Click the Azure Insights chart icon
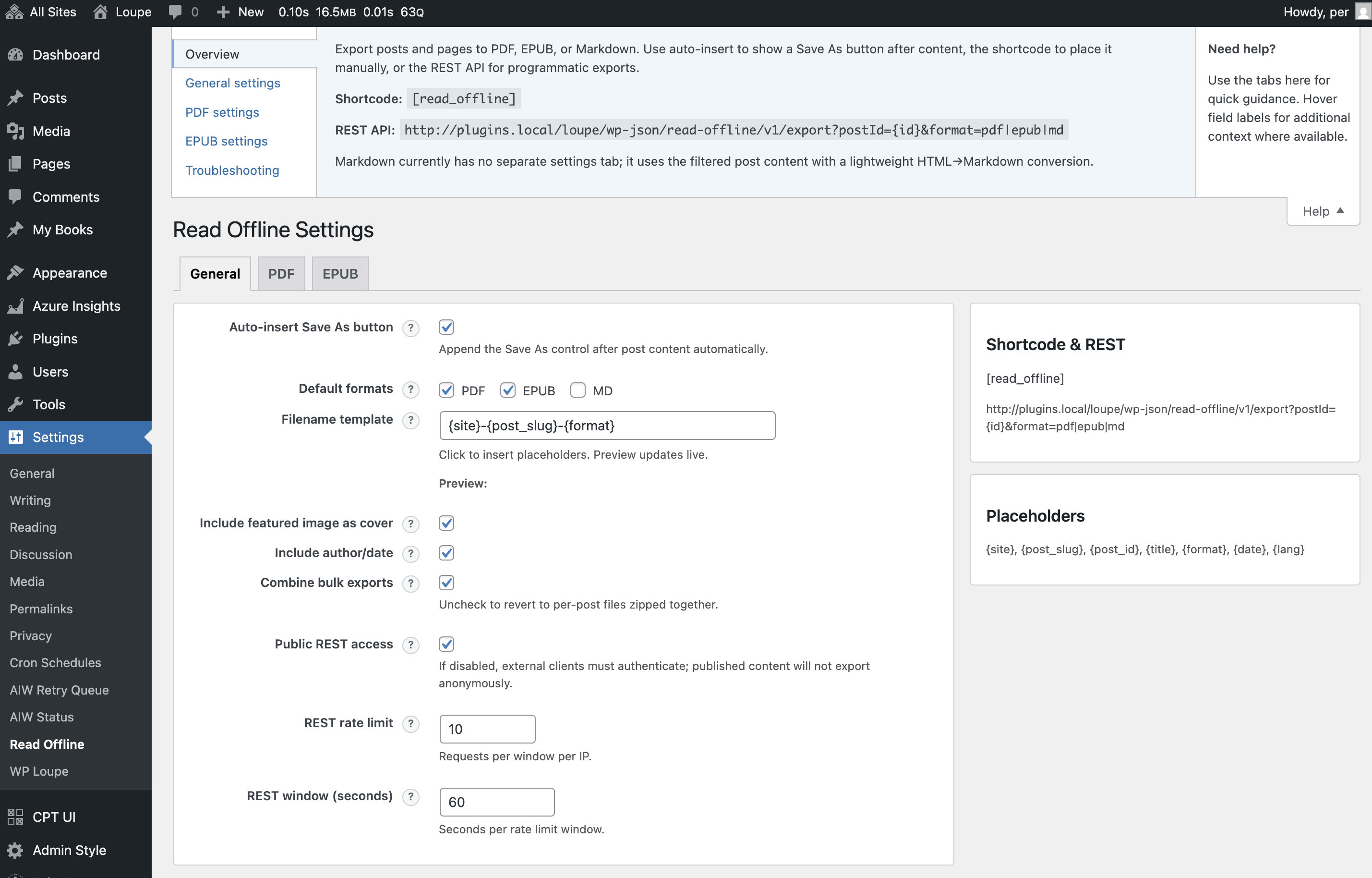 click(x=15, y=306)
